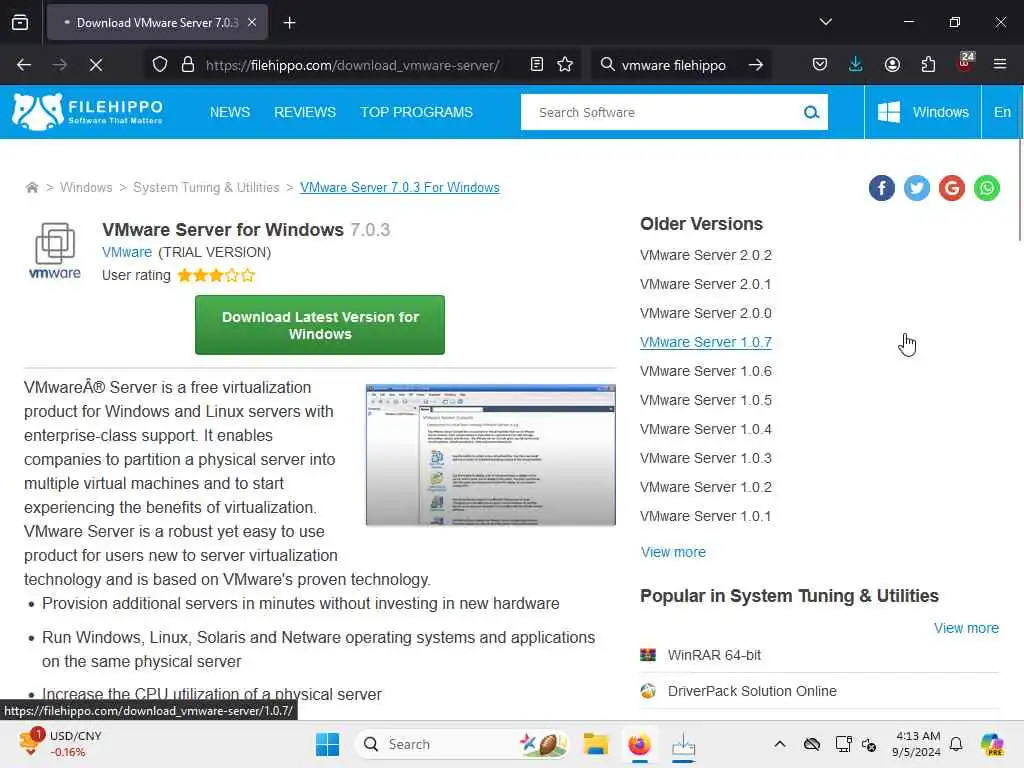
Task: Open VMware Server 1.0.2 older version
Action: coord(706,487)
